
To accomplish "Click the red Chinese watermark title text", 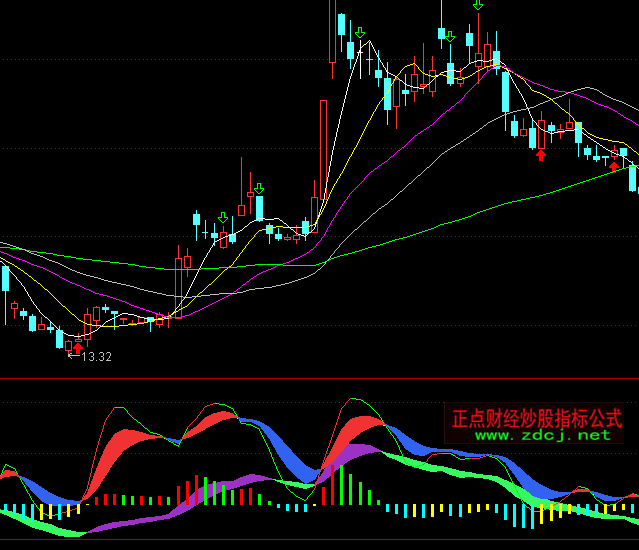I will 536,417.
